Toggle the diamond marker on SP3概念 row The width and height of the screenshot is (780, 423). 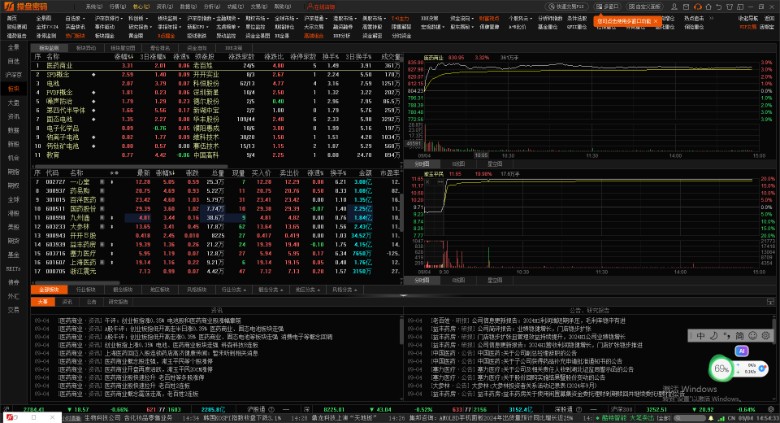94,74
